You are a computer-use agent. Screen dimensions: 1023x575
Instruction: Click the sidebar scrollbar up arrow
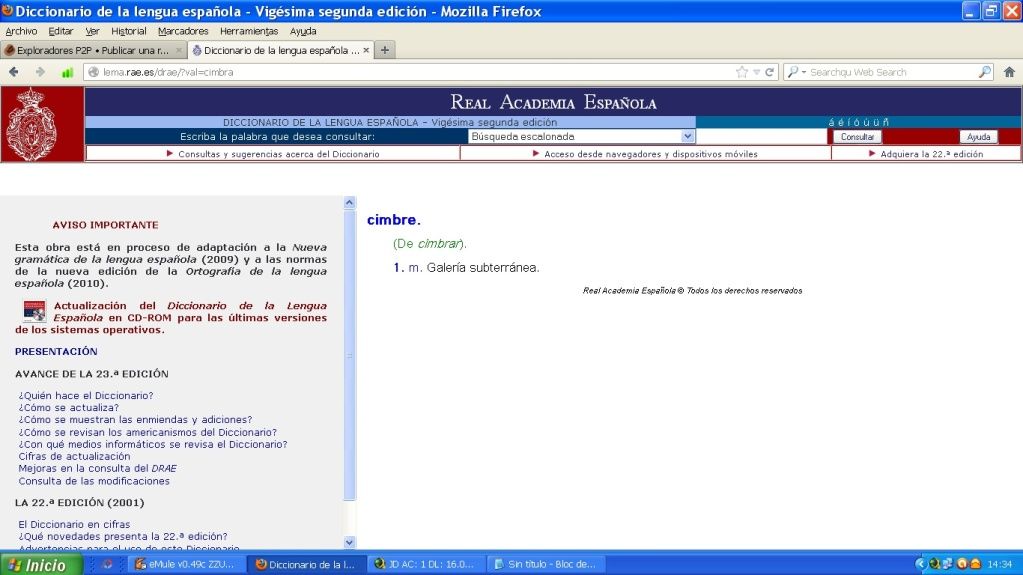click(349, 202)
